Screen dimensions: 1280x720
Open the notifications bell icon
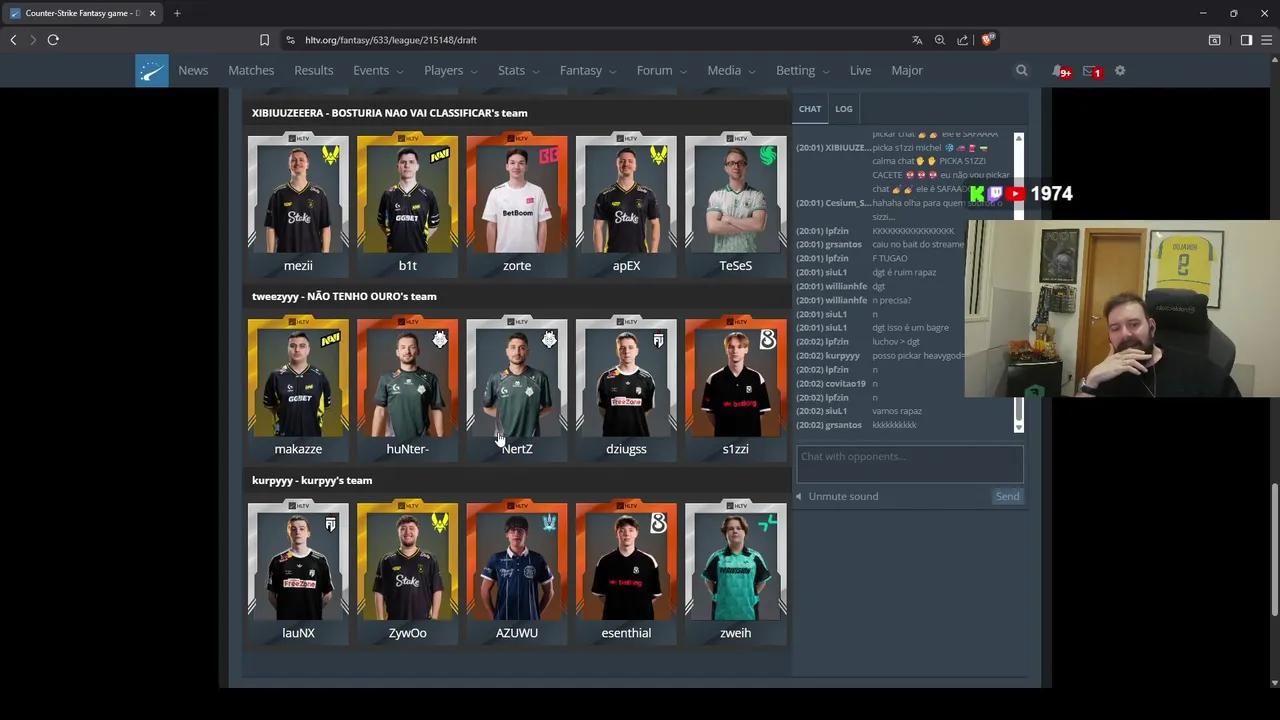1058,71
